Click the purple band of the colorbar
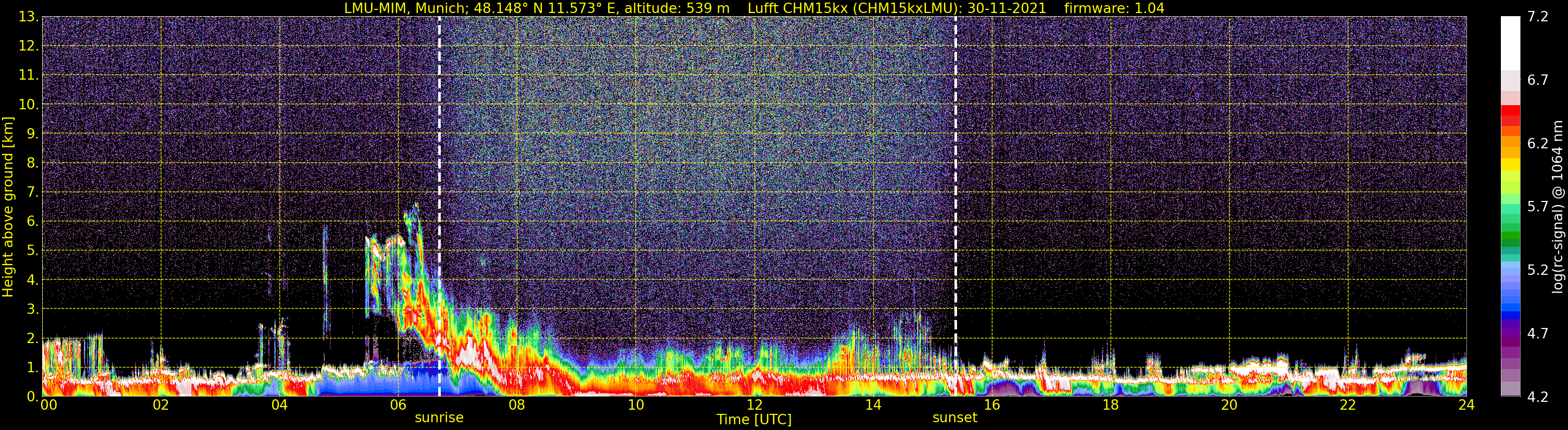The width and height of the screenshot is (1568, 430). [x=1510, y=334]
